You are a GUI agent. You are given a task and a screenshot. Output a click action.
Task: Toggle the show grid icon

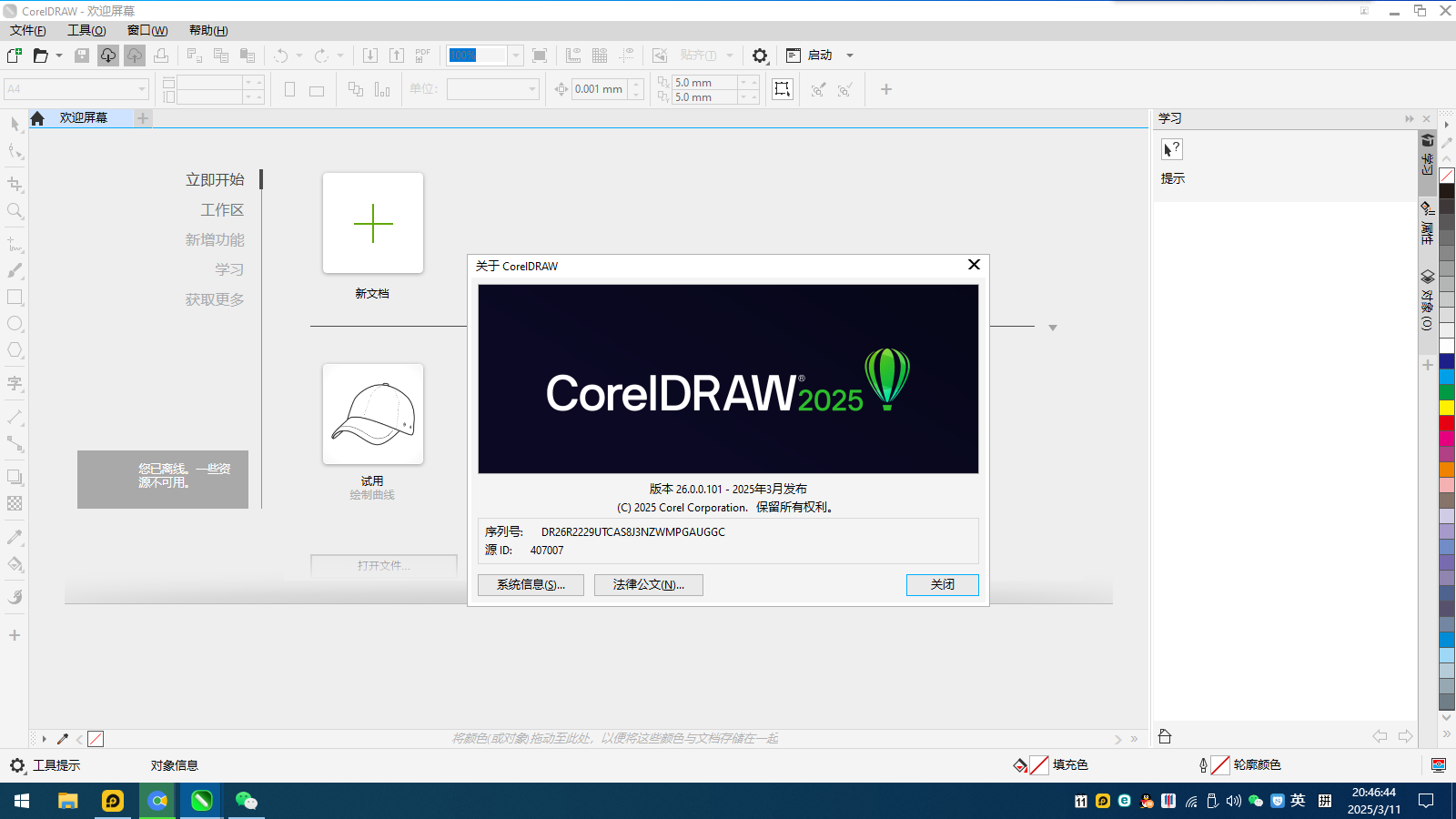point(600,56)
